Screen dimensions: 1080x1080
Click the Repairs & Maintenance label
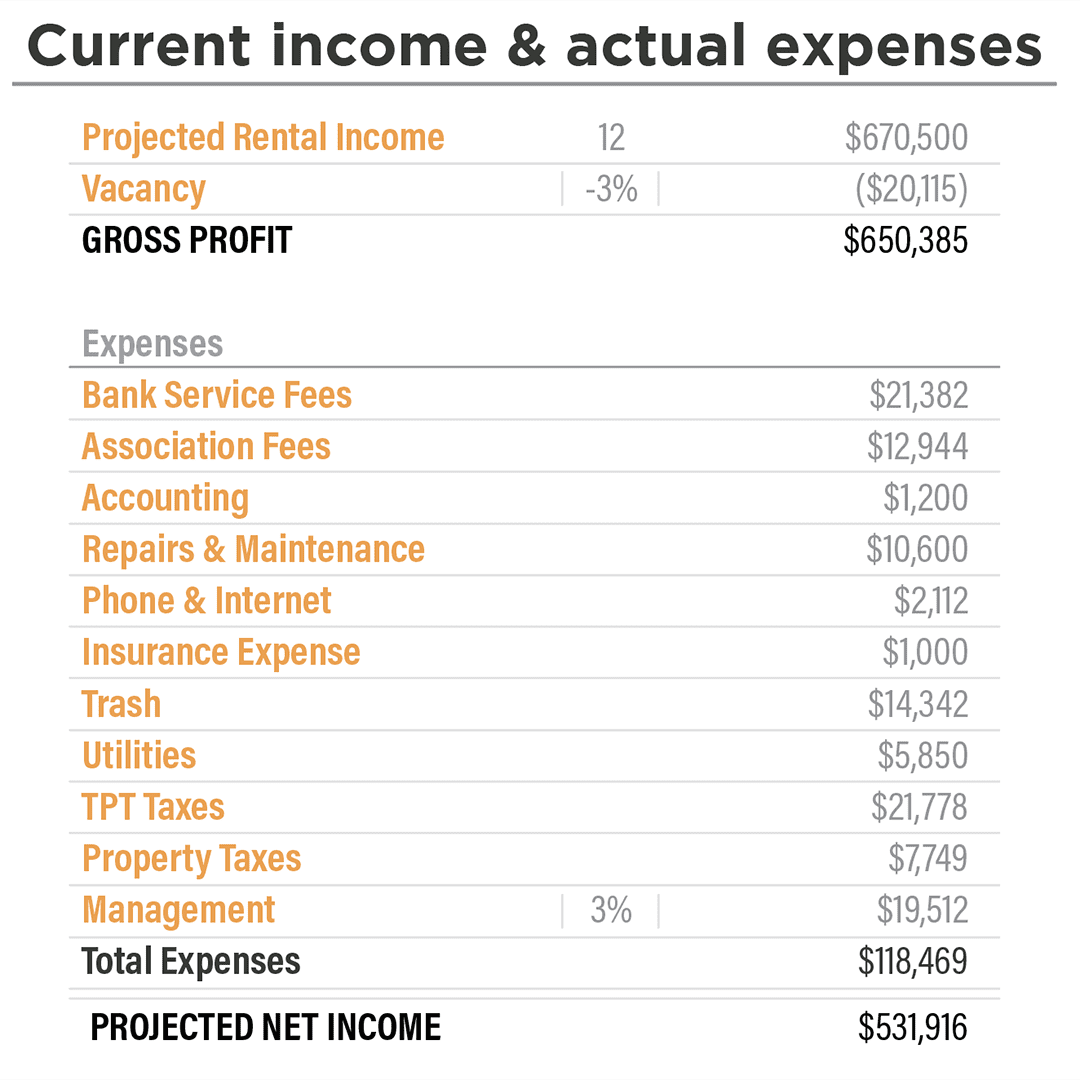253,550
